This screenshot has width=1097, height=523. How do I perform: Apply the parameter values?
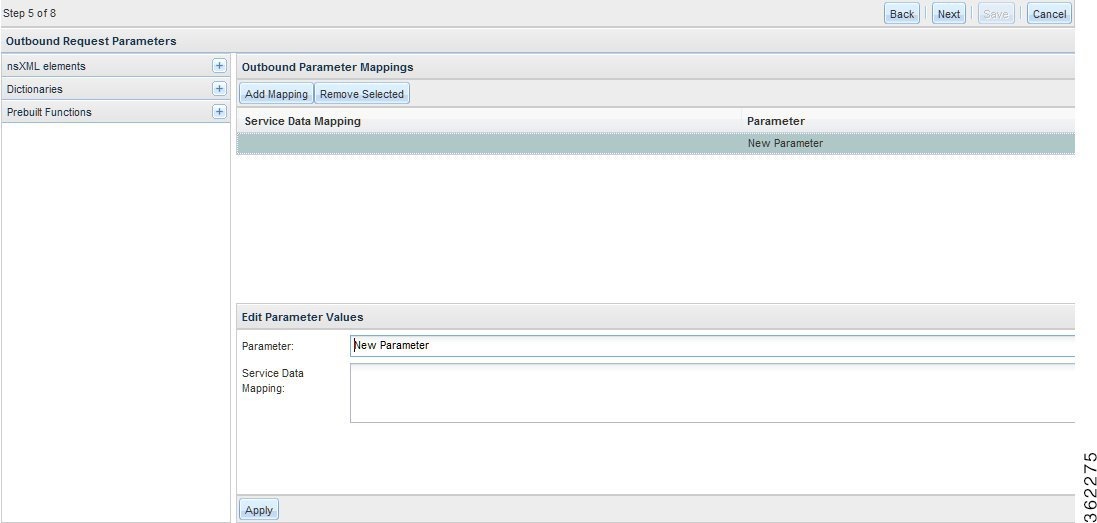click(x=259, y=510)
